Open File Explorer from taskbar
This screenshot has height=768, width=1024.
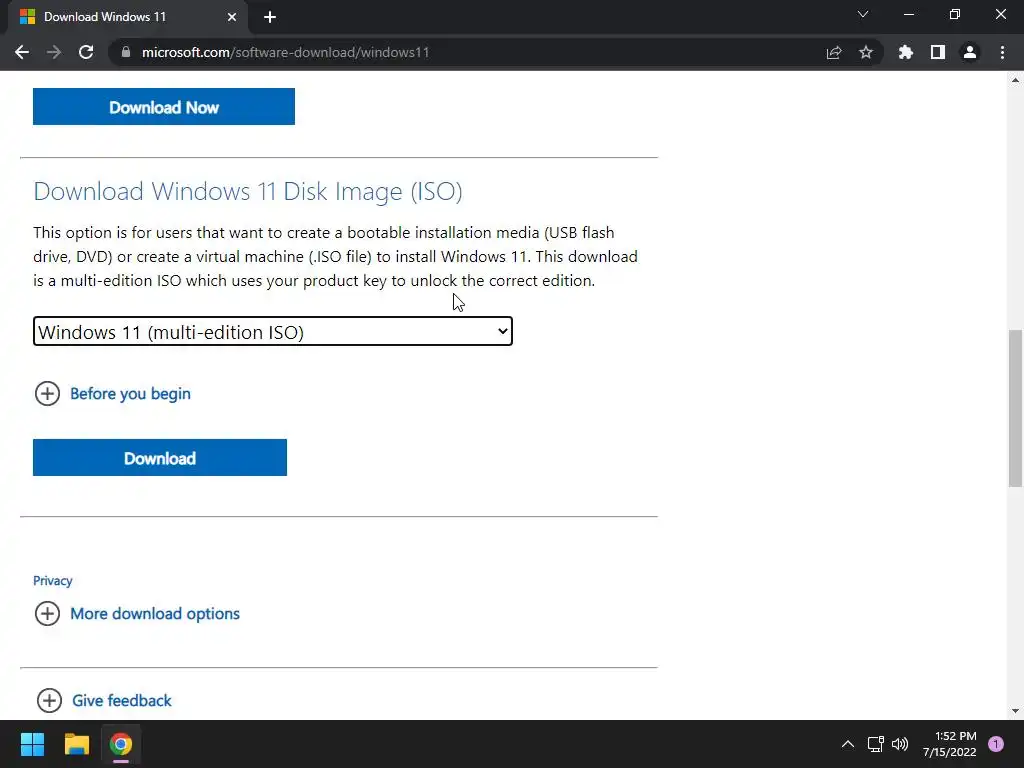click(x=76, y=744)
